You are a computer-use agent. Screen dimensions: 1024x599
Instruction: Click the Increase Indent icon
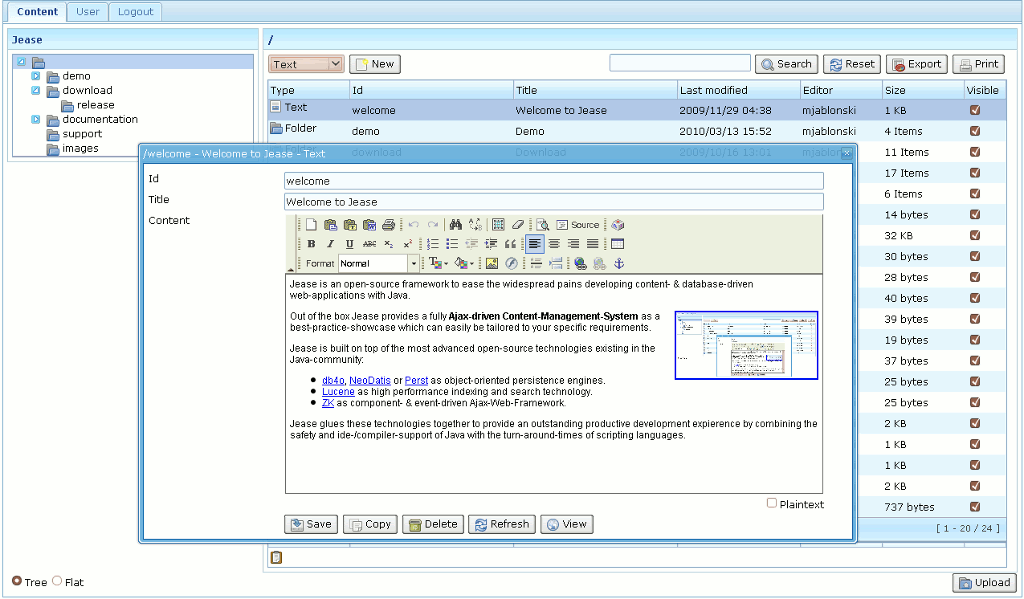[x=491, y=244]
